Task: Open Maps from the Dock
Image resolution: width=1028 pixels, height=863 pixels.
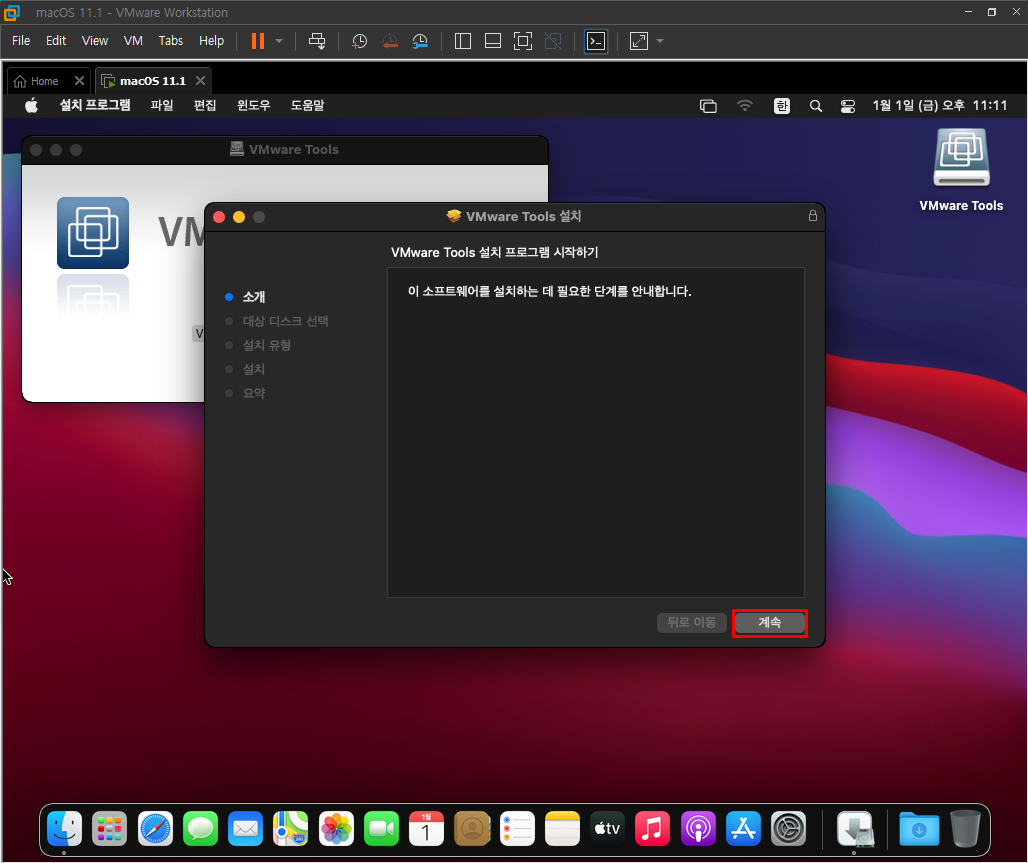Action: [290, 828]
